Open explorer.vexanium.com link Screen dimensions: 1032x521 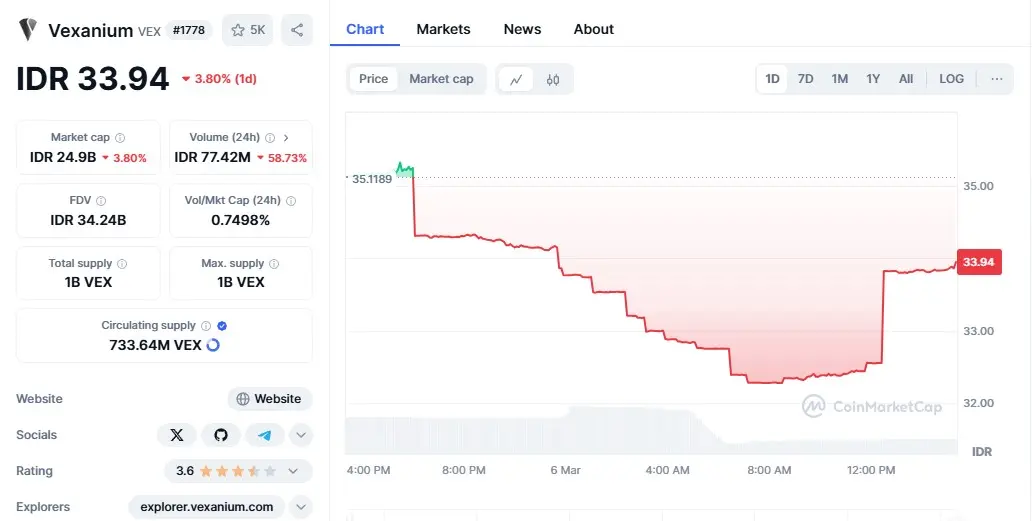[207, 507]
